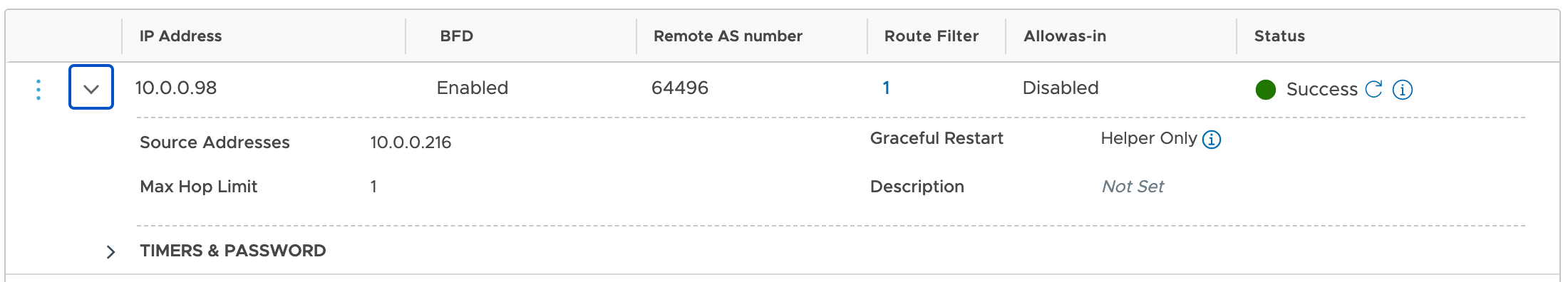Screen dimensions: 1568x282
Task: Sort by BFD column header
Action: pyautogui.click(x=457, y=36)
